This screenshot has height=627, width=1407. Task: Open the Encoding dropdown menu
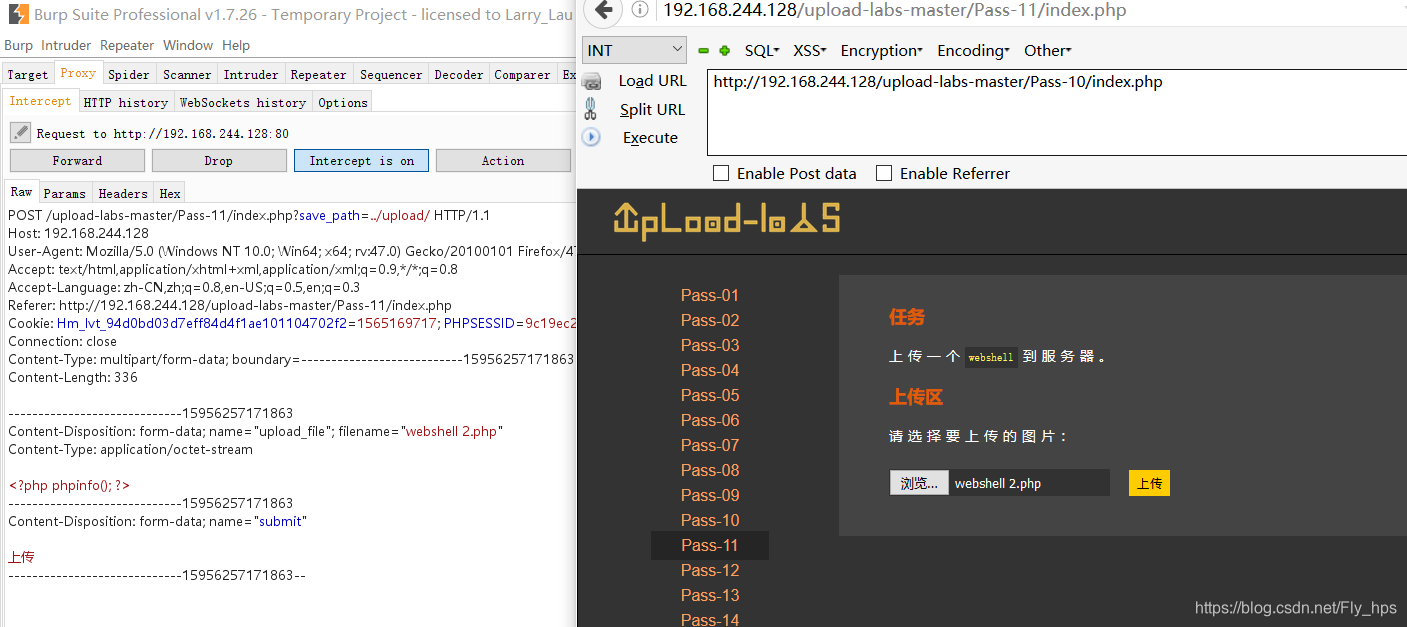(x=973, y=50)
